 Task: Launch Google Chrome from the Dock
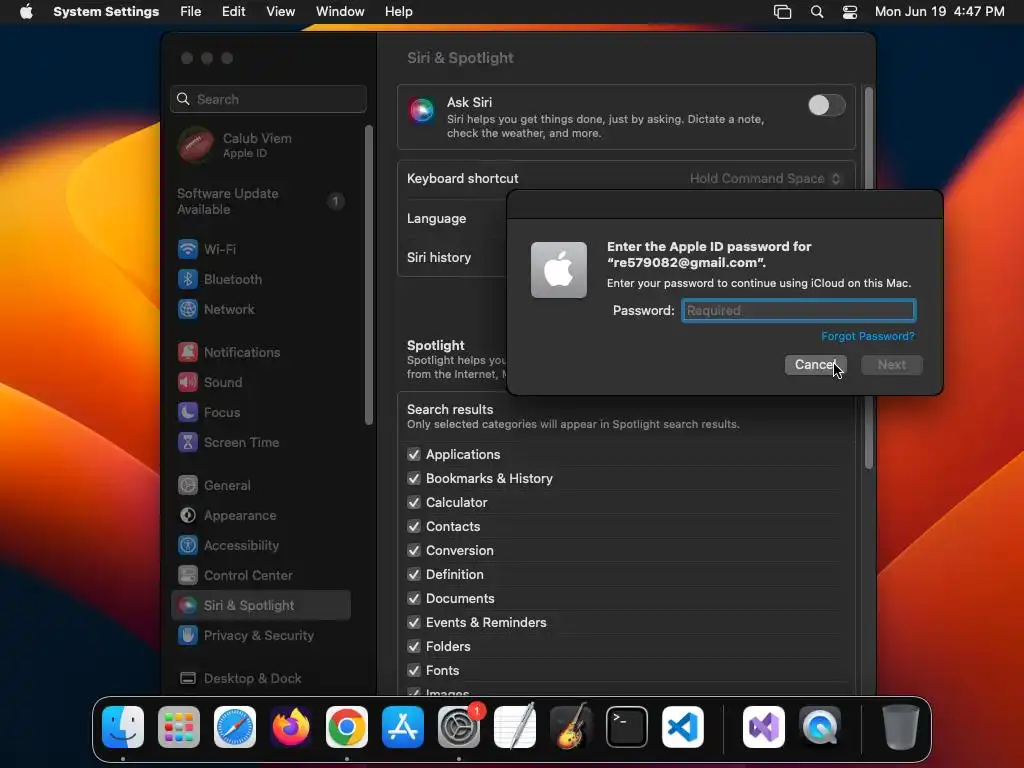click(x=347, y=727)
